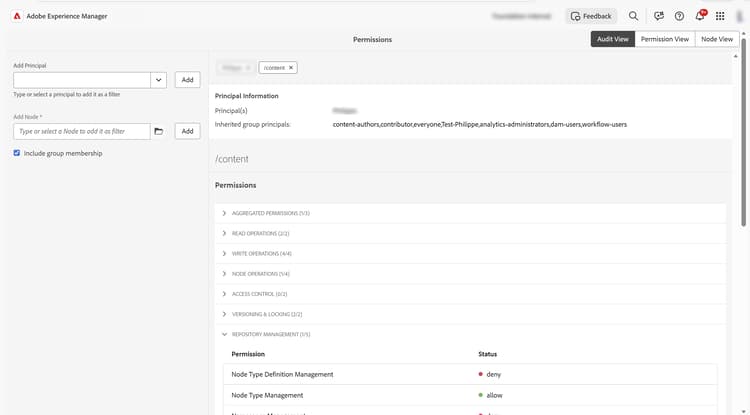The height and width of the screenshot is (415, 750).
Task: Focus the Add Node input field
Action: 82,131
